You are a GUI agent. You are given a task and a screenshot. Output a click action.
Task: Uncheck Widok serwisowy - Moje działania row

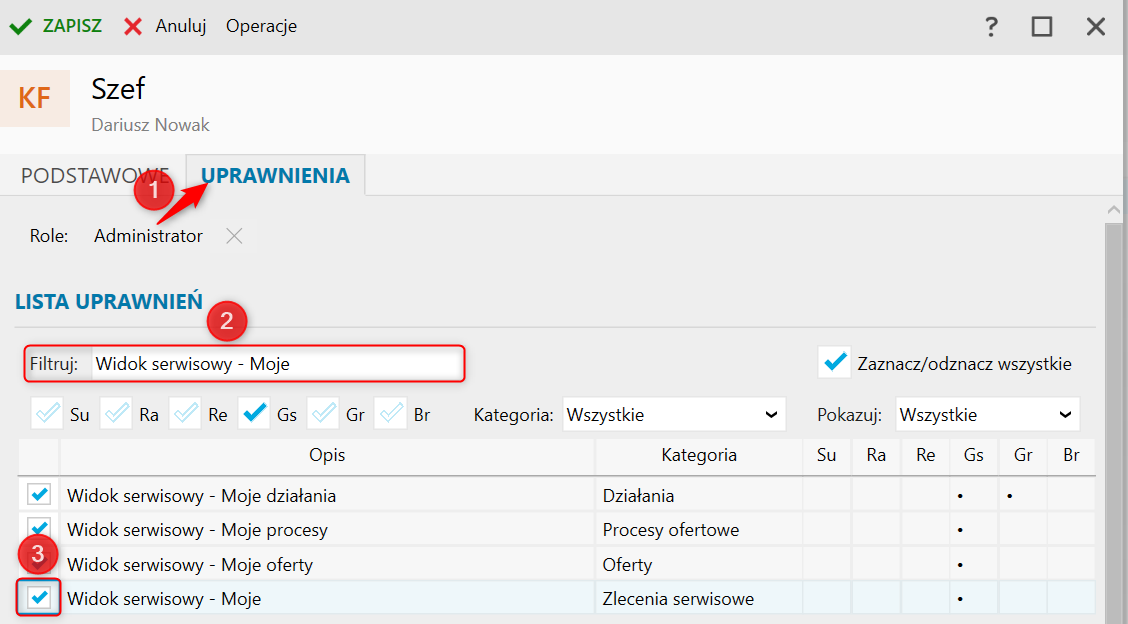(39, 494)
